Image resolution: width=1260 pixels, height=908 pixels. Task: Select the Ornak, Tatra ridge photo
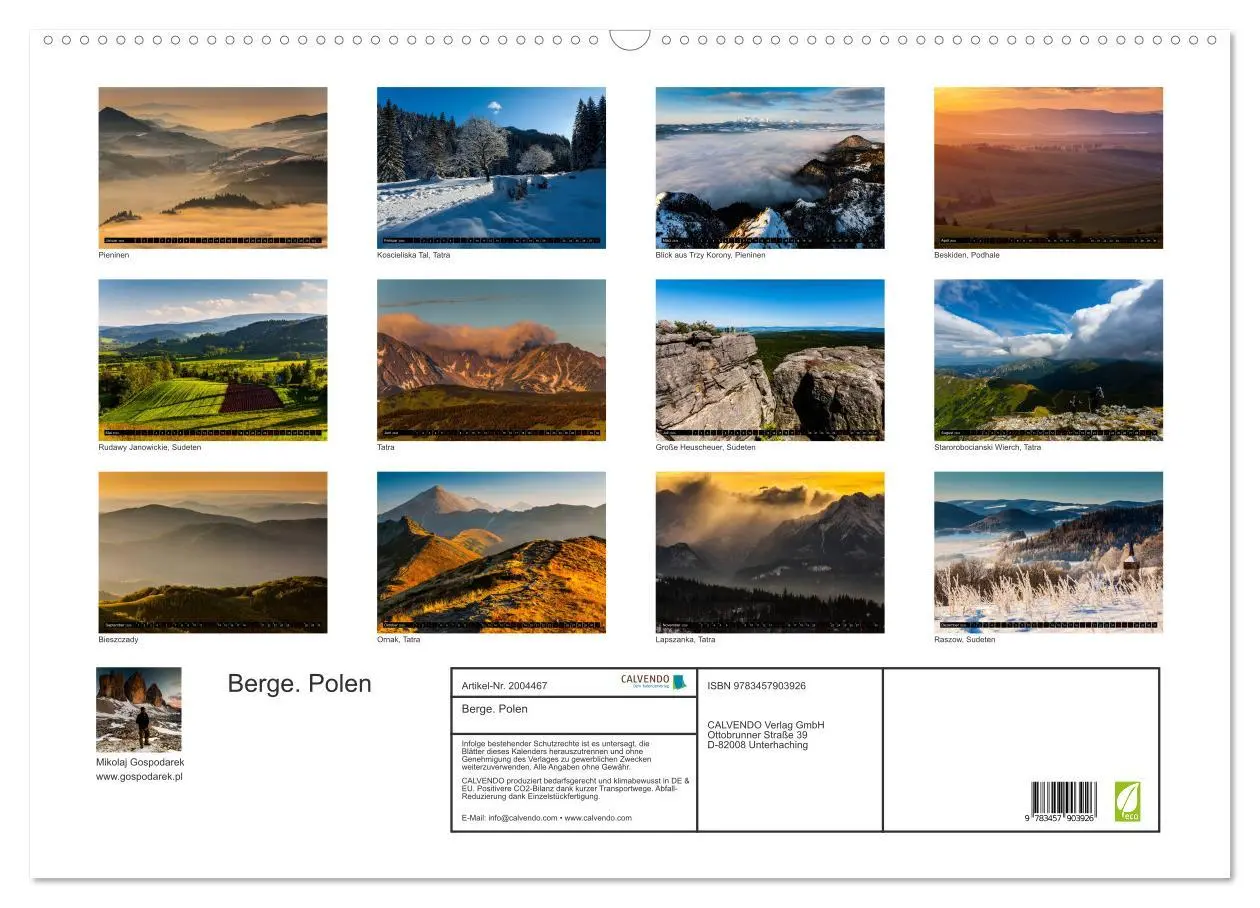click(x=491, y=552)
